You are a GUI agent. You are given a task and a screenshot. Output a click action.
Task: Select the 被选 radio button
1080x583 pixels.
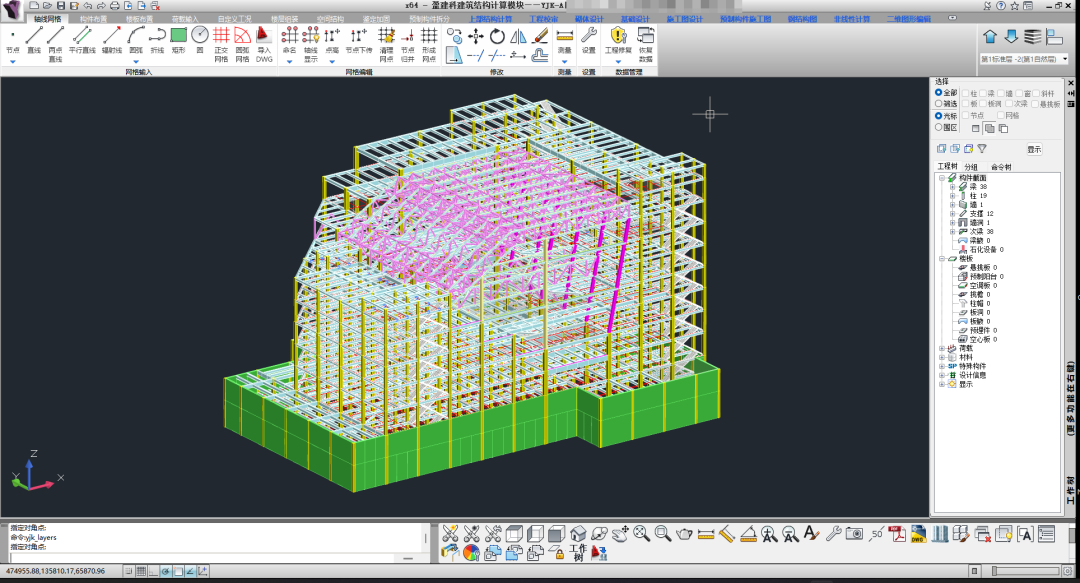click(938, 103)
